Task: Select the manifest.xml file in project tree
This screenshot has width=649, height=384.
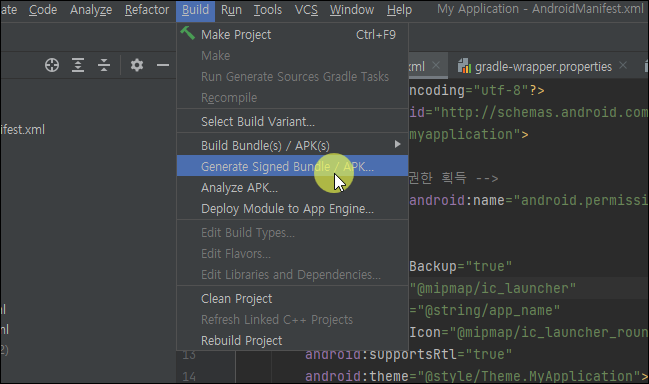Action: (x=22, y=130)
